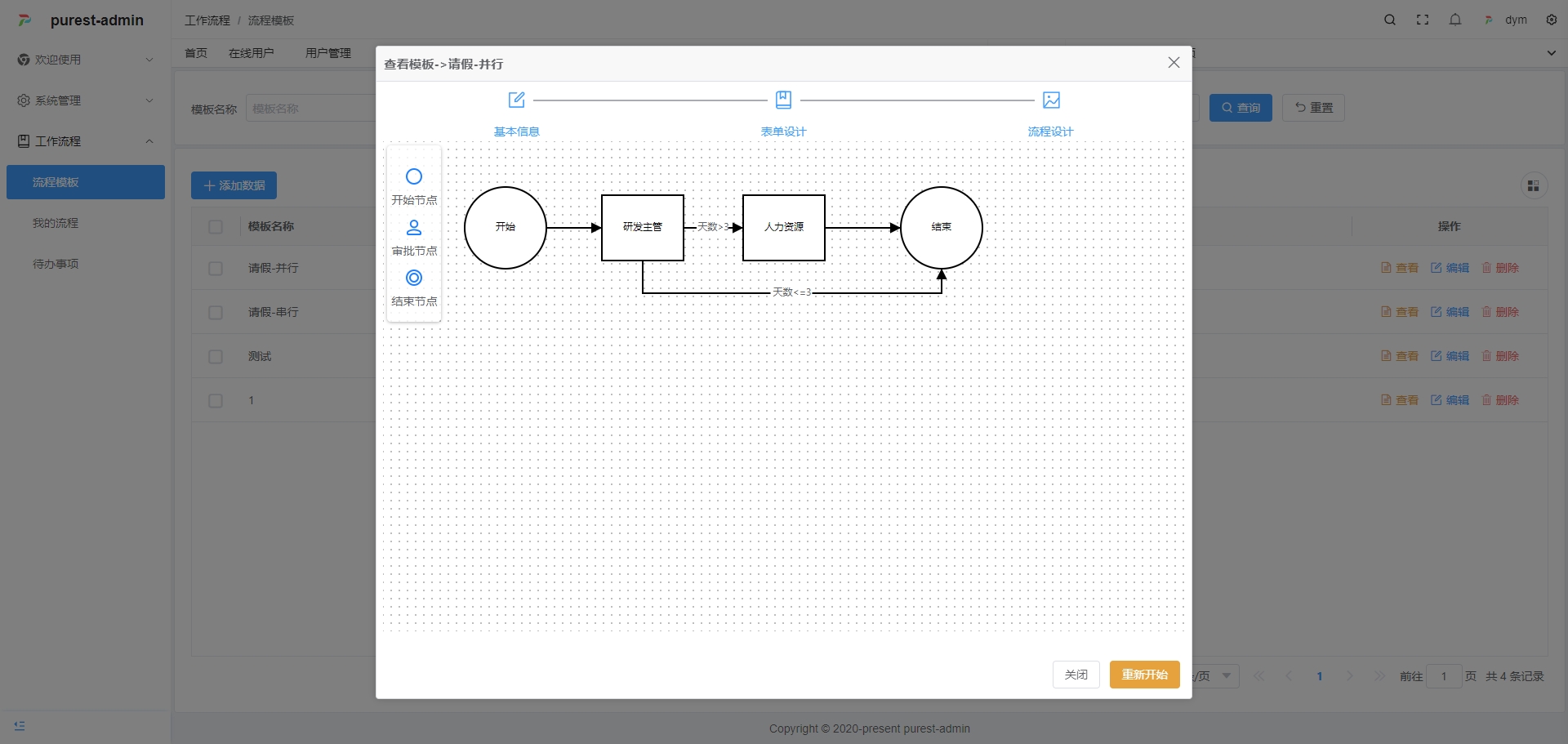Focus the 模板名称 search field
1568x744 pixels.
tap(311, 109)
